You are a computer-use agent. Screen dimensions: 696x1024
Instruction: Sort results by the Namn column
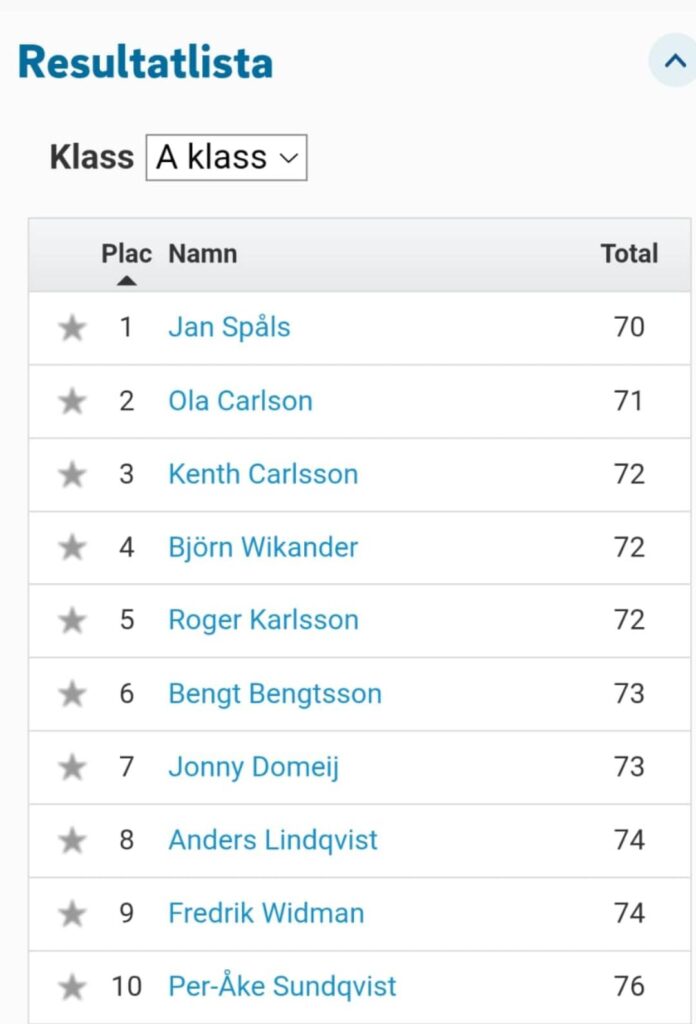(x=202, y=253)
